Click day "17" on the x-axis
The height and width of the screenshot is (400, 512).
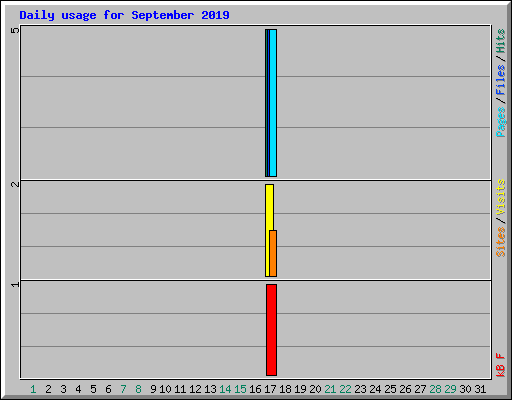click(x=270, y=389)
